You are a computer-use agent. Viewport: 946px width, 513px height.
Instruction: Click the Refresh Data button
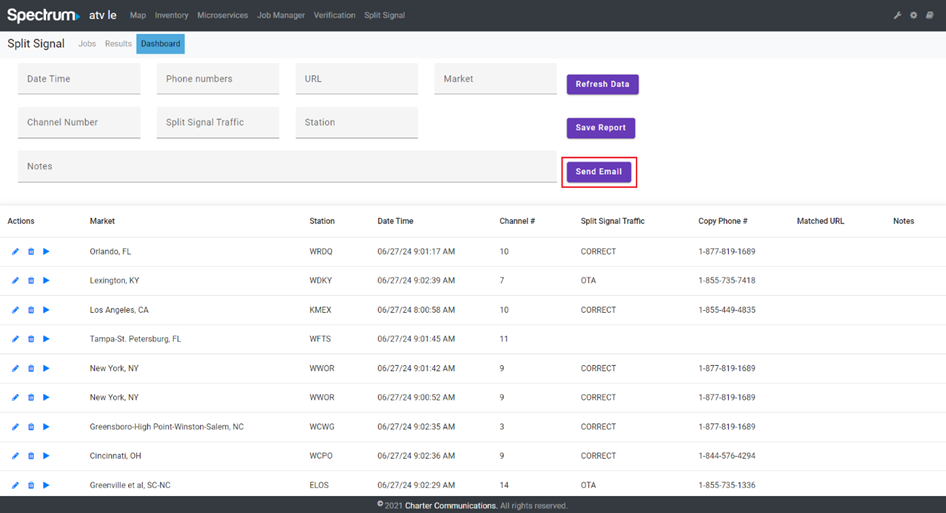click(x=602, y=85)
